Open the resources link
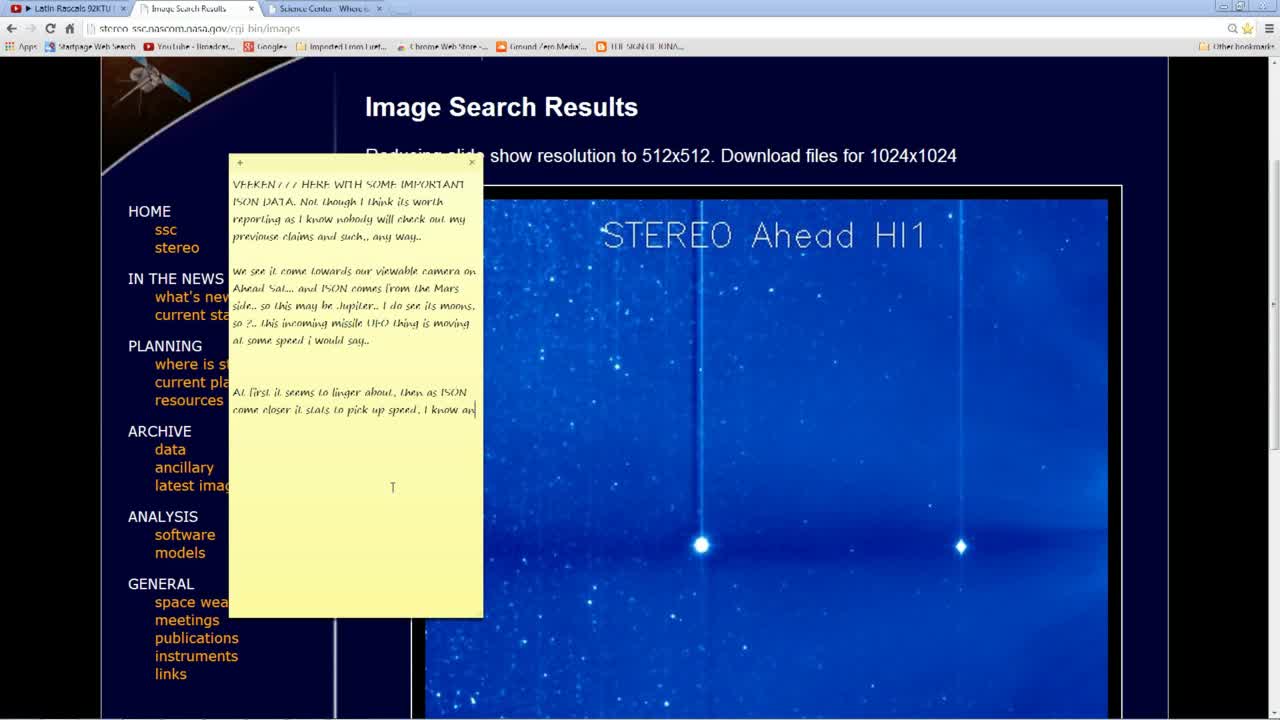The height and width of the screenshot is (720, 1280). [x=189, y=400]
